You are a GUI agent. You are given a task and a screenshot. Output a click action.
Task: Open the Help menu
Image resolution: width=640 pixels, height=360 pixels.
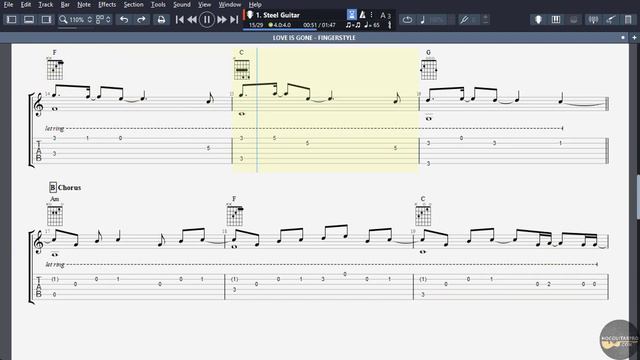[x=255, y=4]
